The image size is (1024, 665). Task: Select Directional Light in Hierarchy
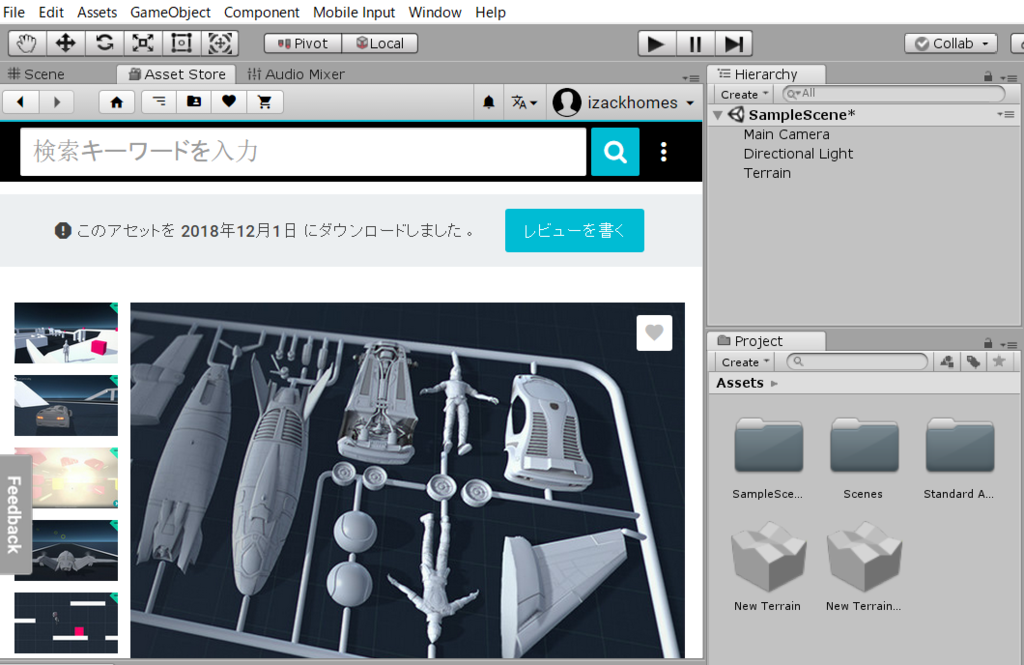[798, 154]
